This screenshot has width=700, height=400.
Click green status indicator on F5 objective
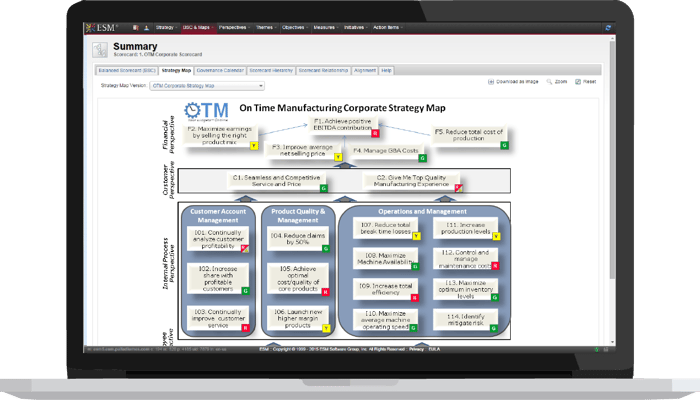[x=504, y=145]
